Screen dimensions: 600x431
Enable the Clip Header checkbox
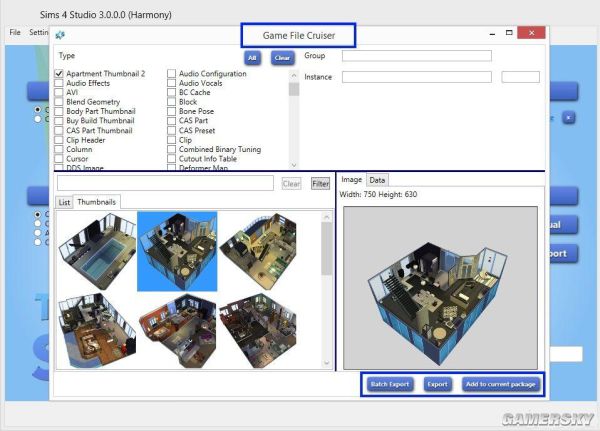click(59, 140)
